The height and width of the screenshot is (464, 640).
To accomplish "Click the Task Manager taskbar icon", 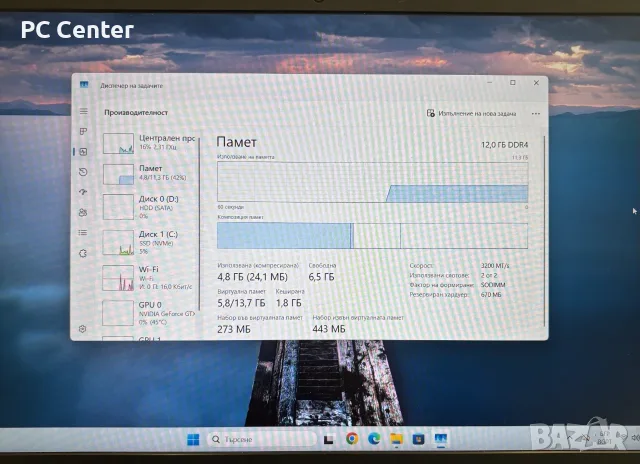I will point(441,439).
